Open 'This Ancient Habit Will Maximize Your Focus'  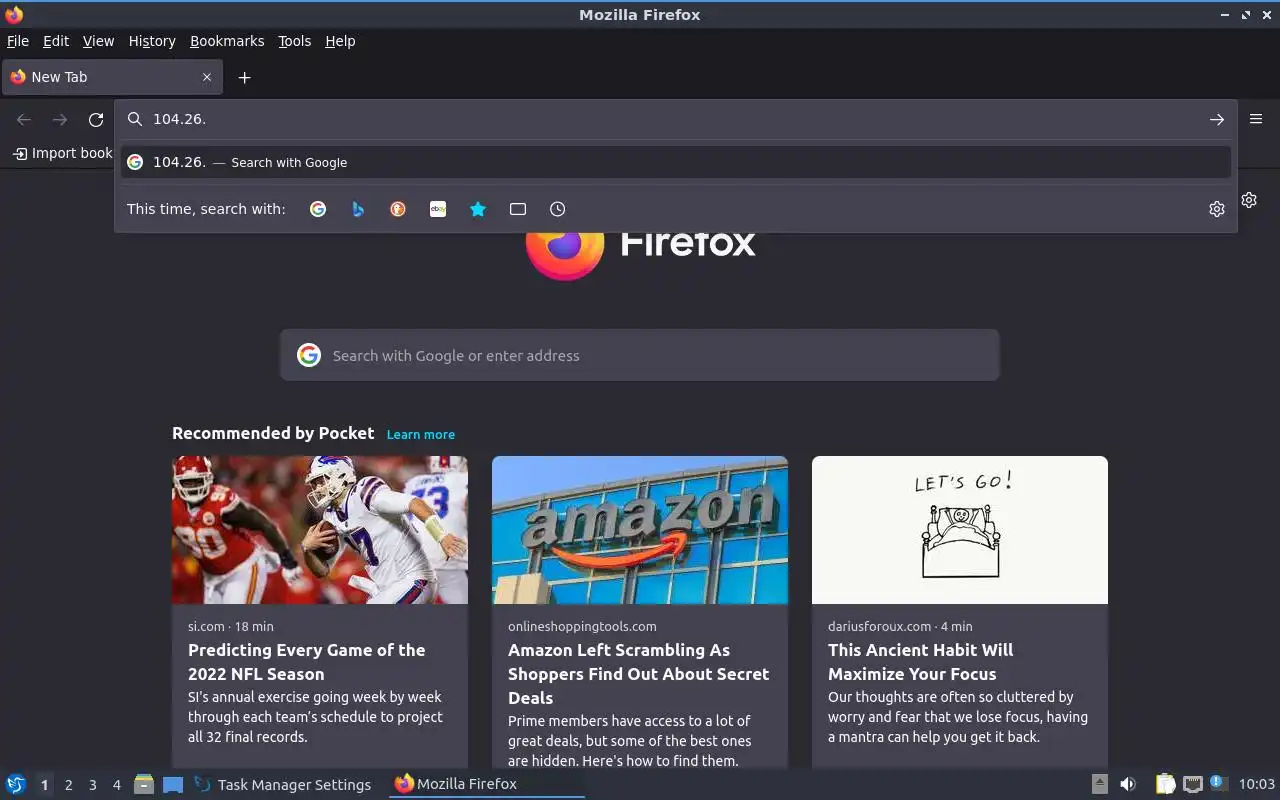pyautogui.click(x=920, y=662)
